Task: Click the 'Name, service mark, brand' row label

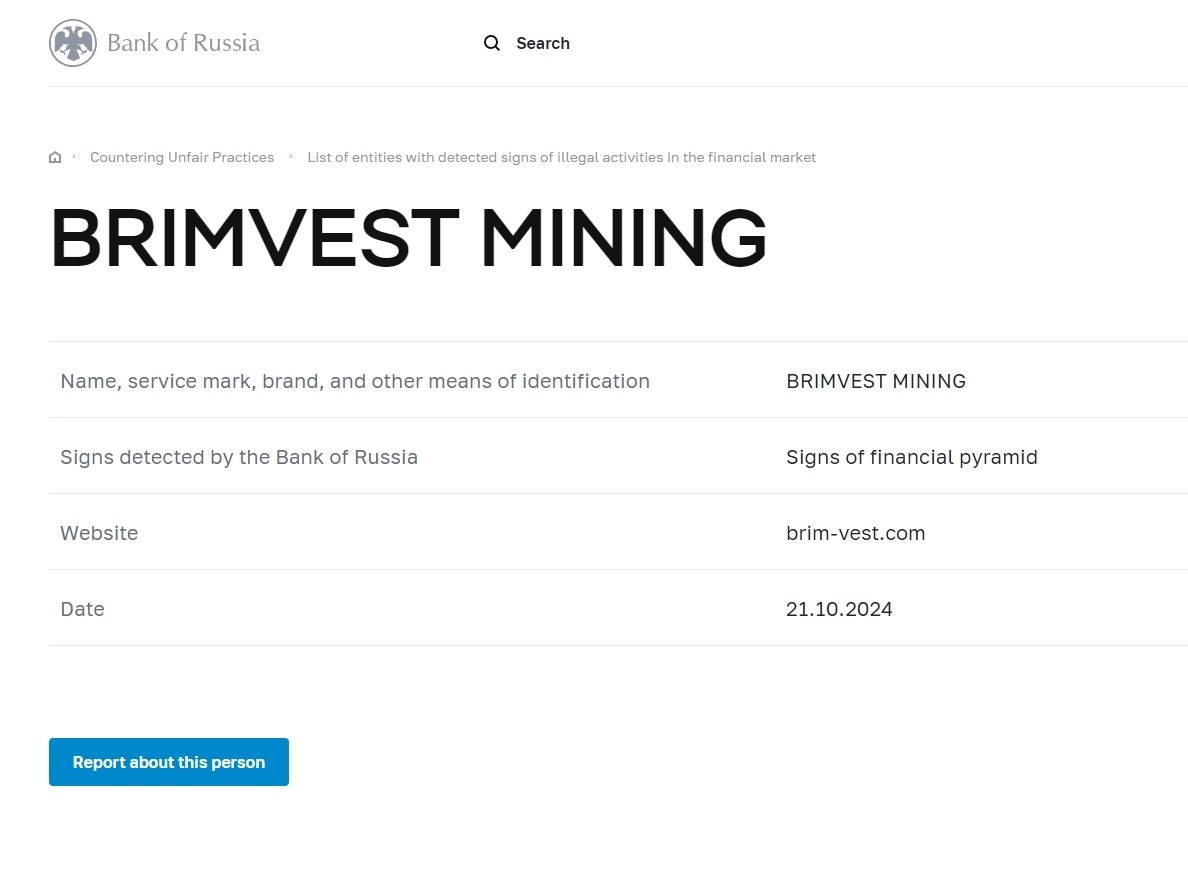Action: (x=355, y=381)
